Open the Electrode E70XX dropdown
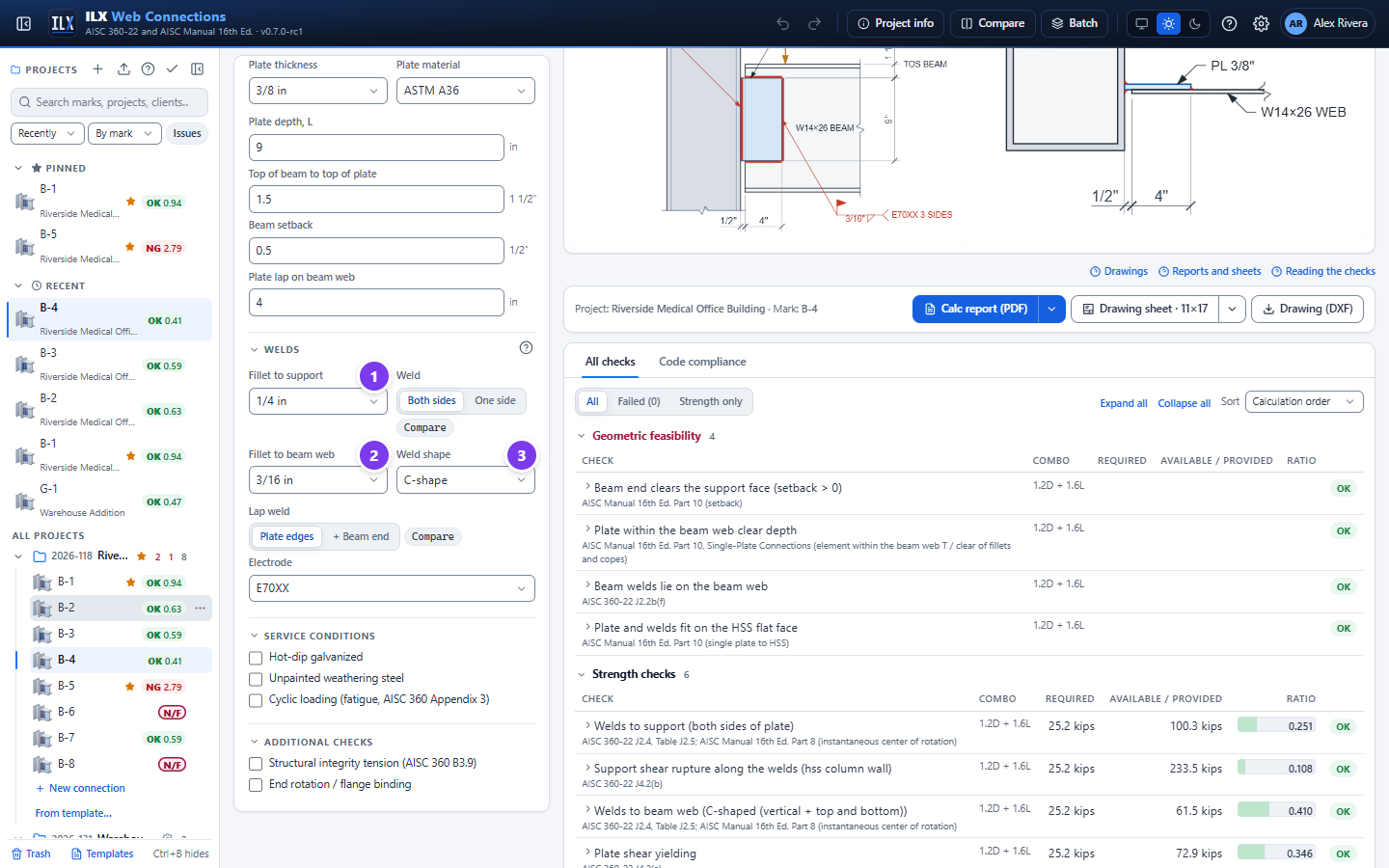Image resolution: width=1389 pixels, height=868 pixels. click(x=392, y=588)
